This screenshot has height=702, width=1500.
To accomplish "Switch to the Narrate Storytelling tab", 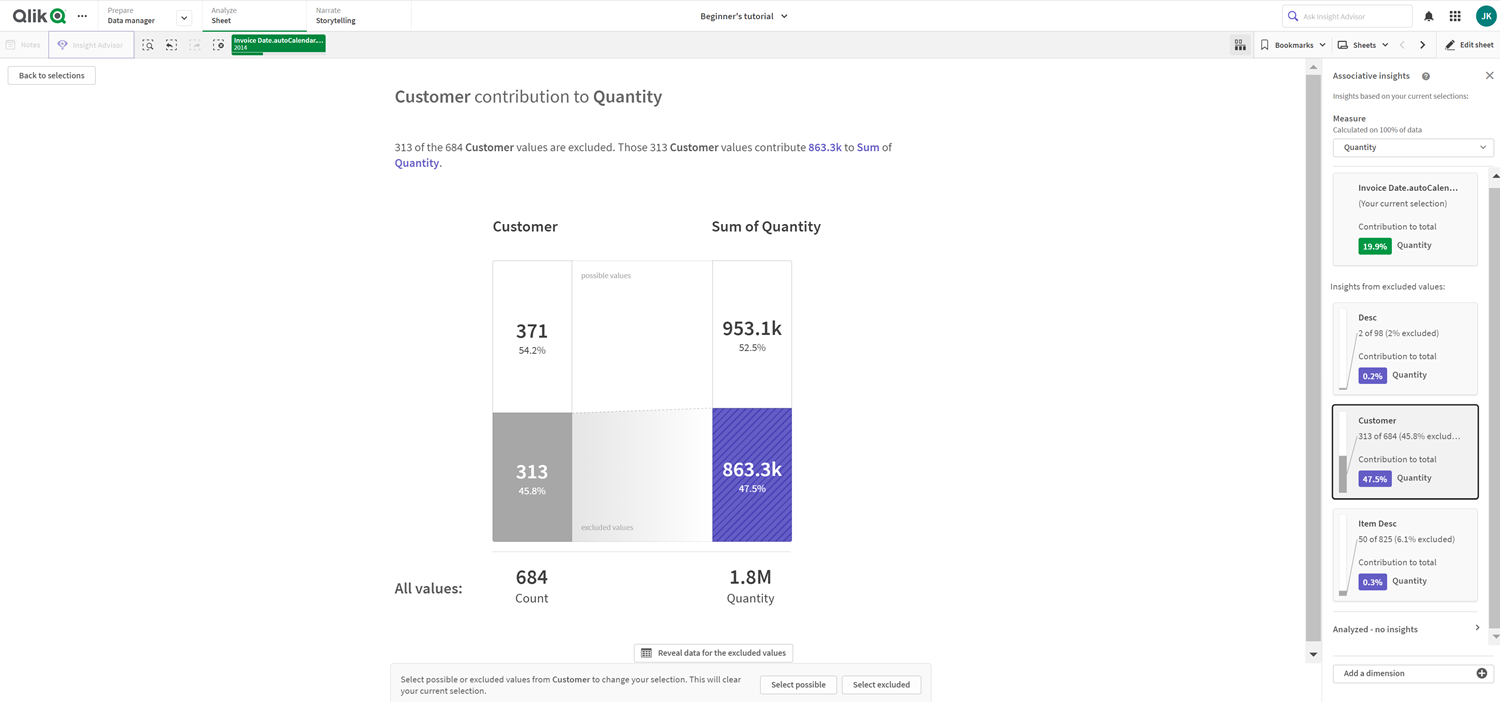I will tap(335, 16).
